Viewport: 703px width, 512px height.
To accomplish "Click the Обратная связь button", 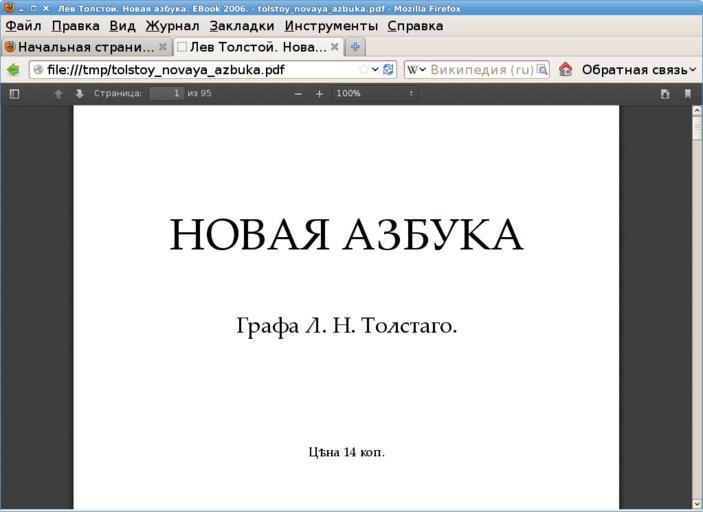I will 638,70.
